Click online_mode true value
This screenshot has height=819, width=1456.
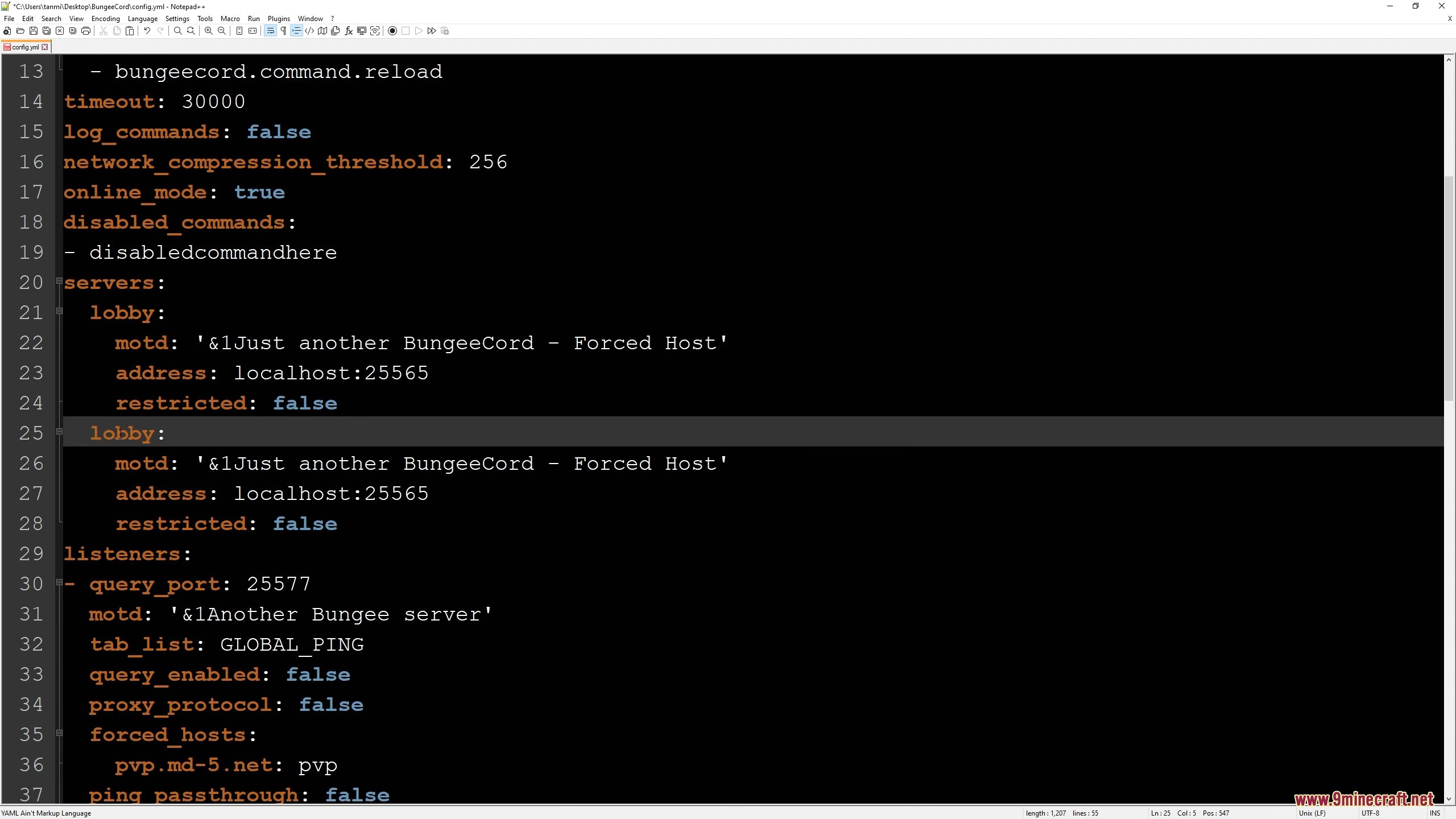[x=259, y=192]
